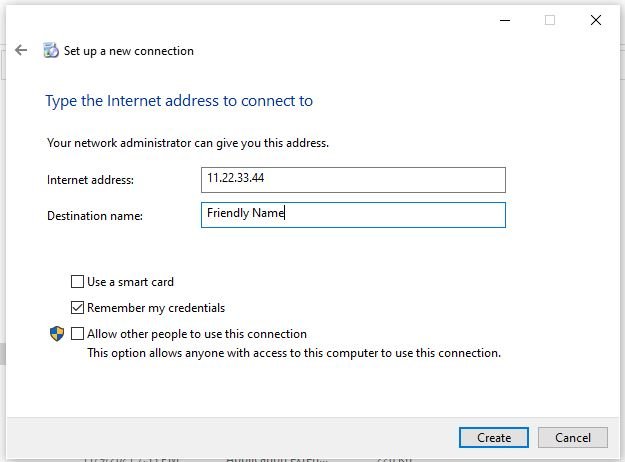Click the Your network administrator hint text

188,143
